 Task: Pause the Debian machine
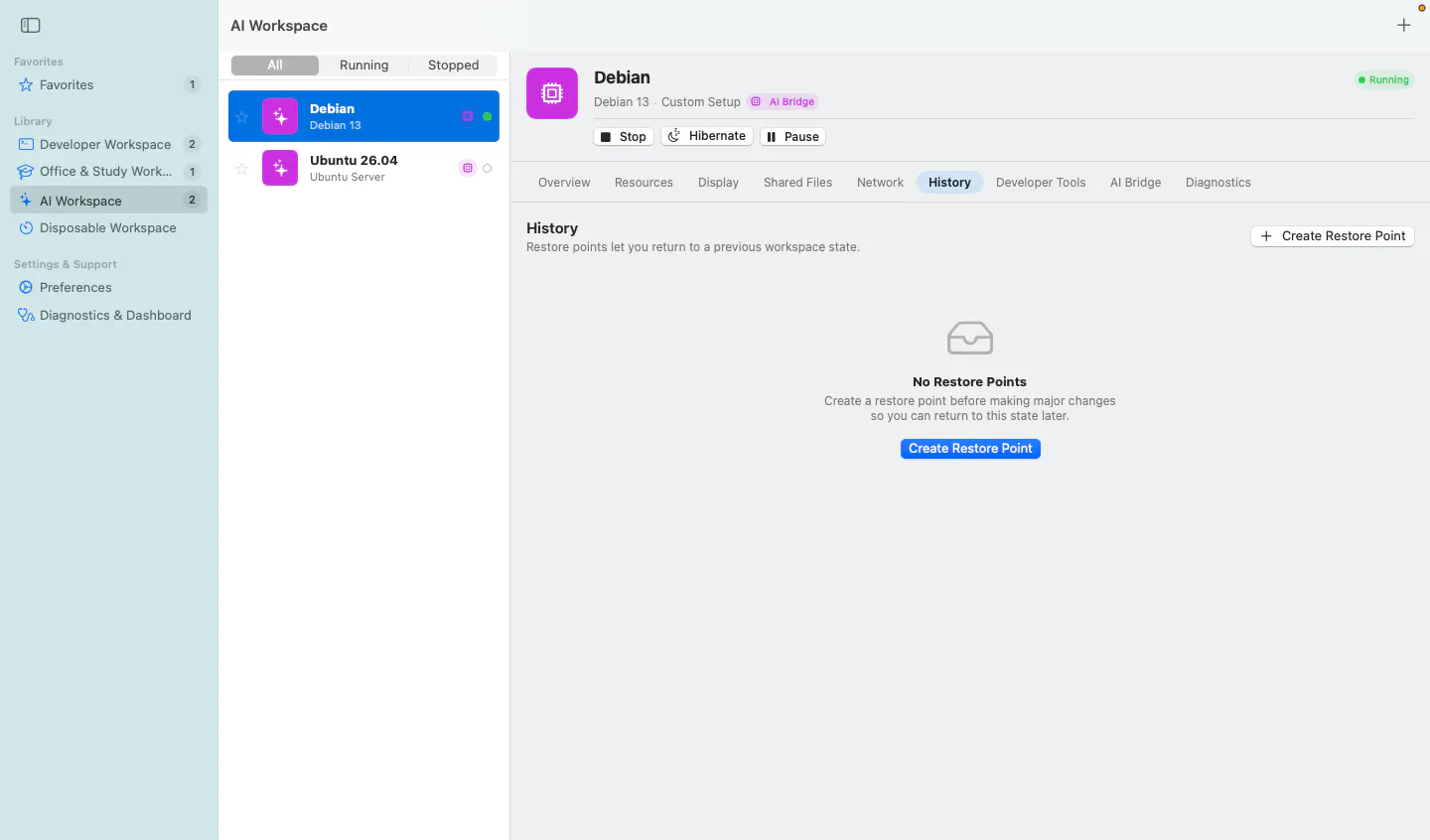tap(792, 137)
